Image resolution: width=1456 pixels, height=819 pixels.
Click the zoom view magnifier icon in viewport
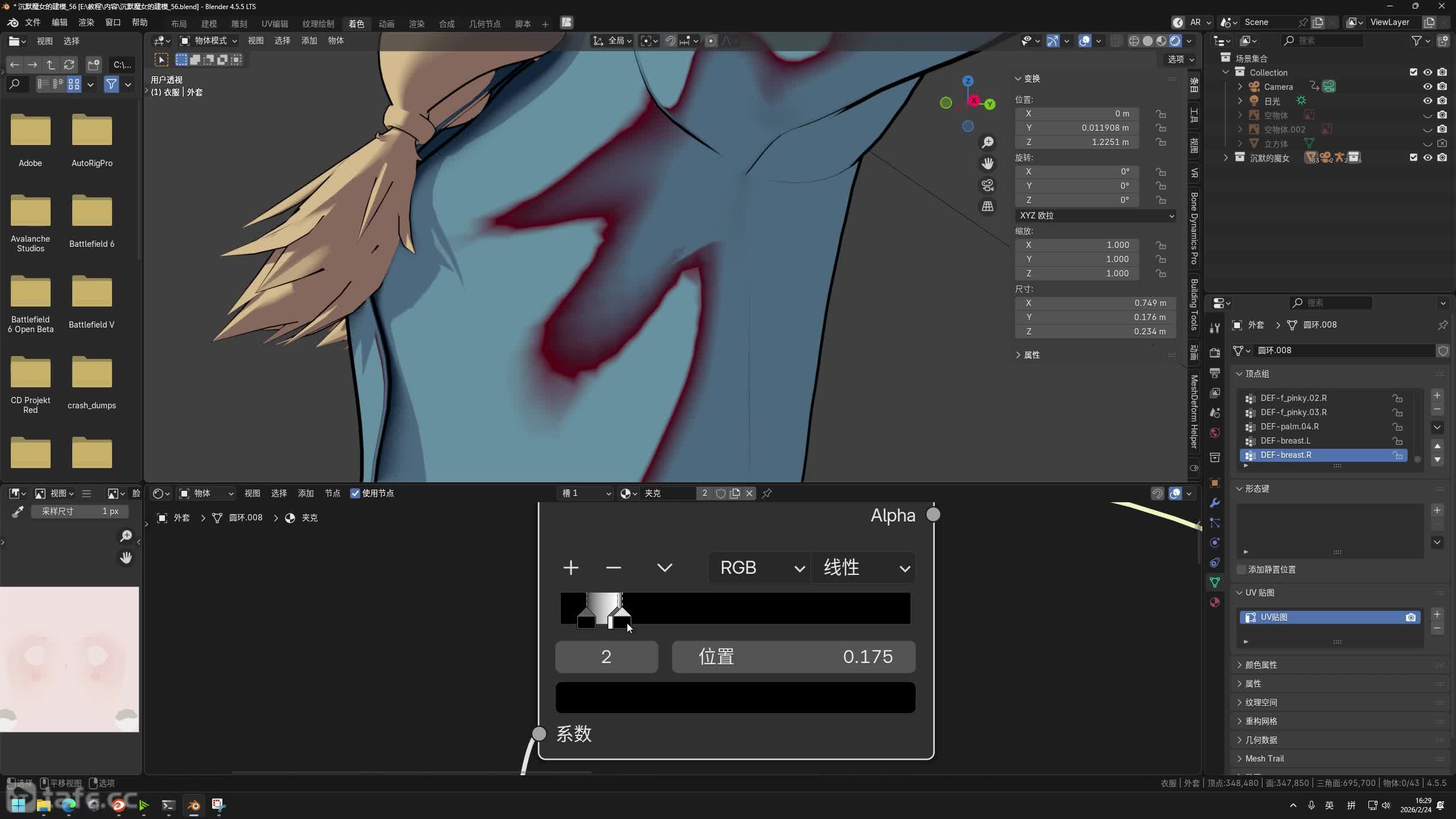[988, 142]
